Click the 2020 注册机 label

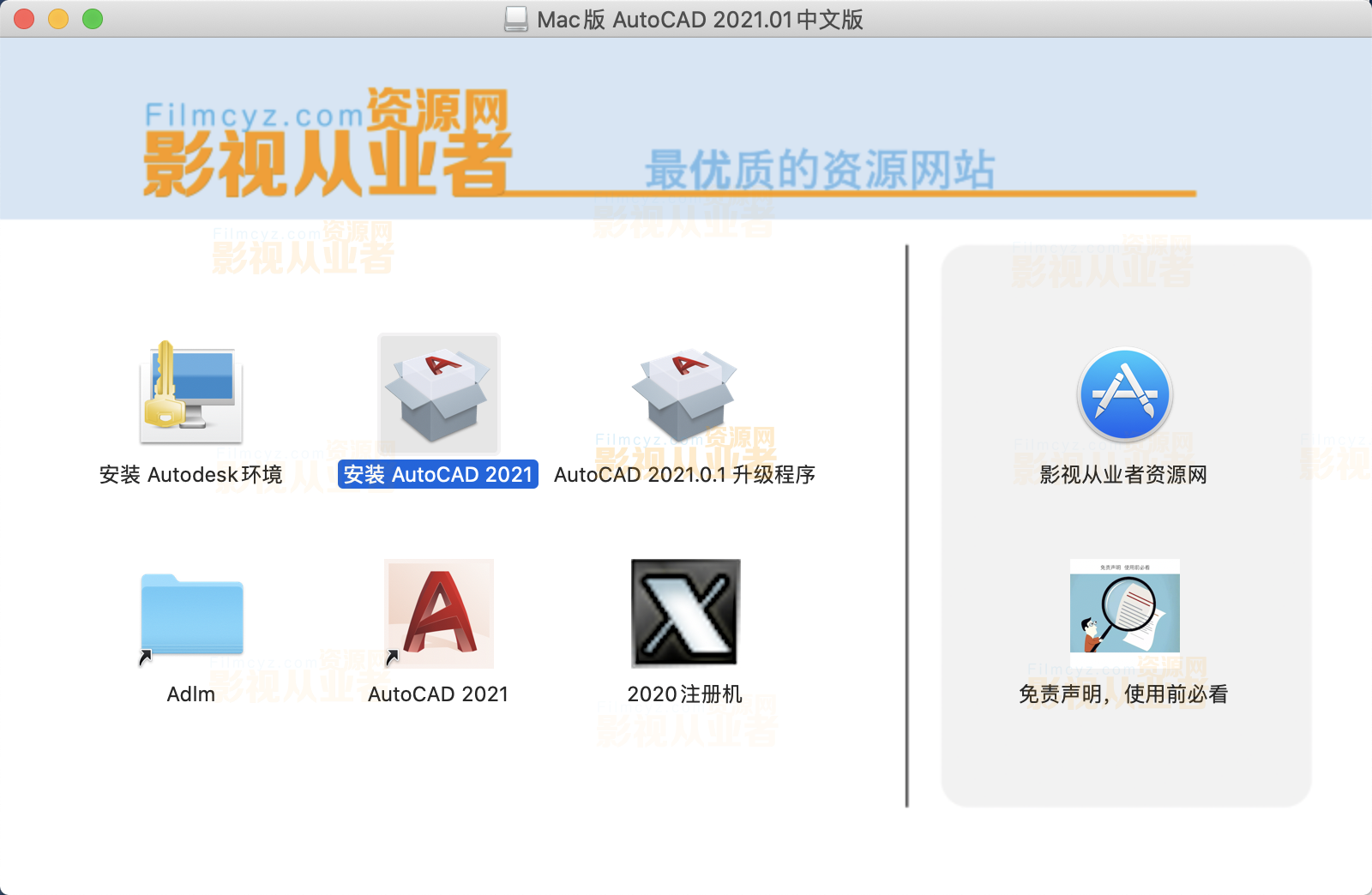point(685,694)
